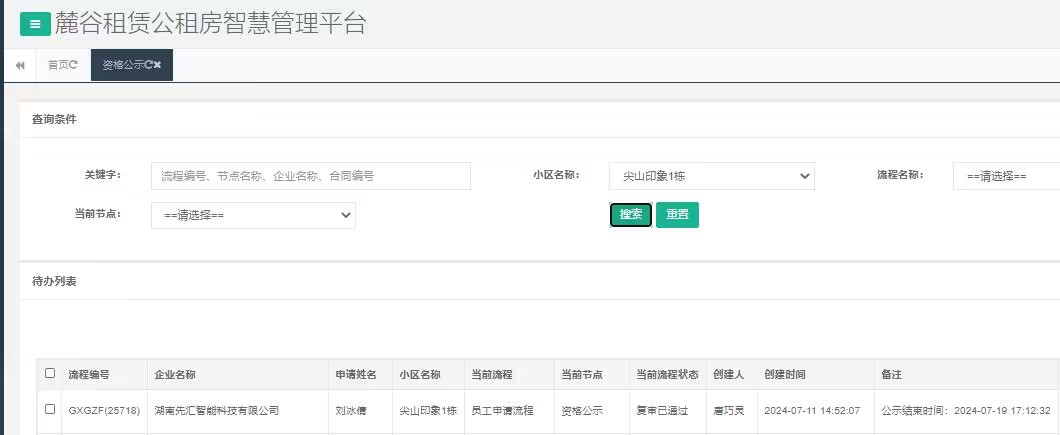Click the 搜索 search button
The width and height of the screenshot is (1060, 435).
coord(630,215)
